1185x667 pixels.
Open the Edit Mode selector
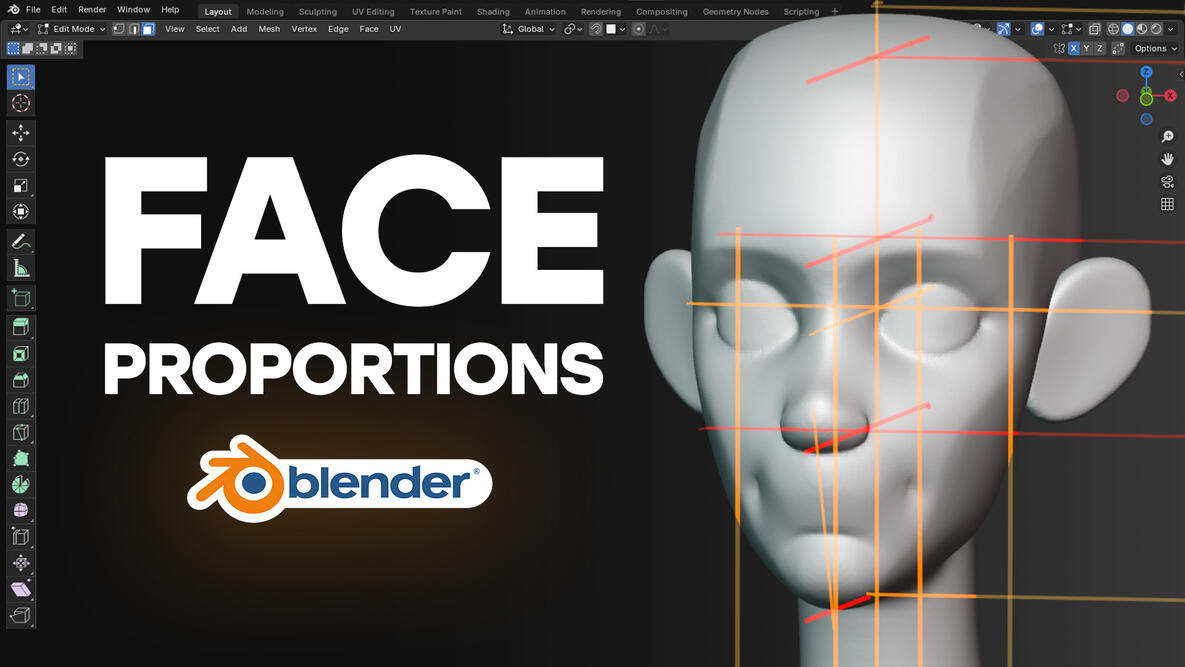pos(70,28)
